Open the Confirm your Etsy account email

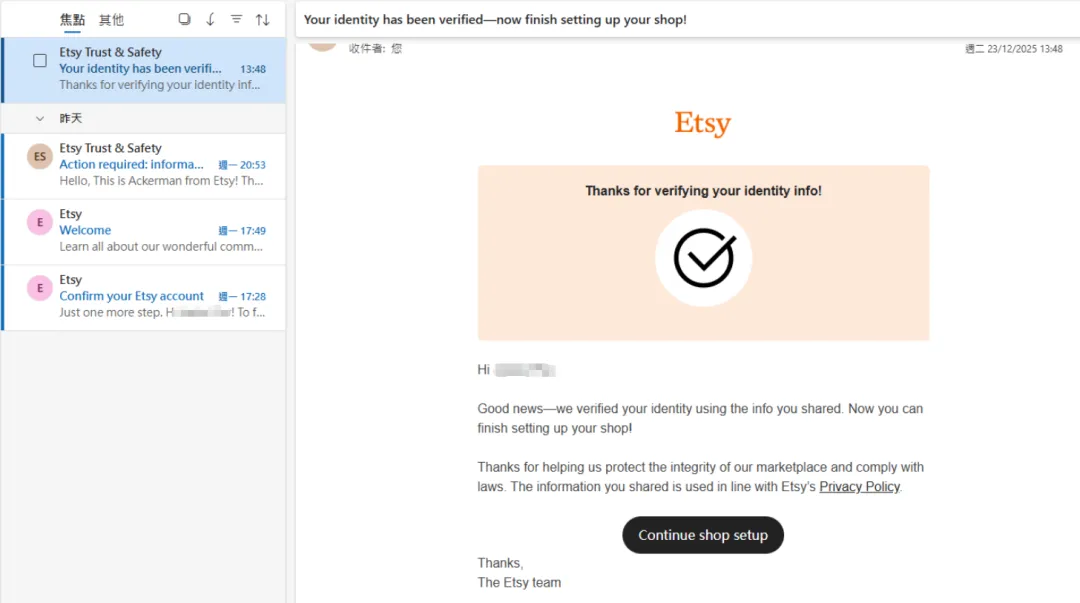(x=160, y=297)
